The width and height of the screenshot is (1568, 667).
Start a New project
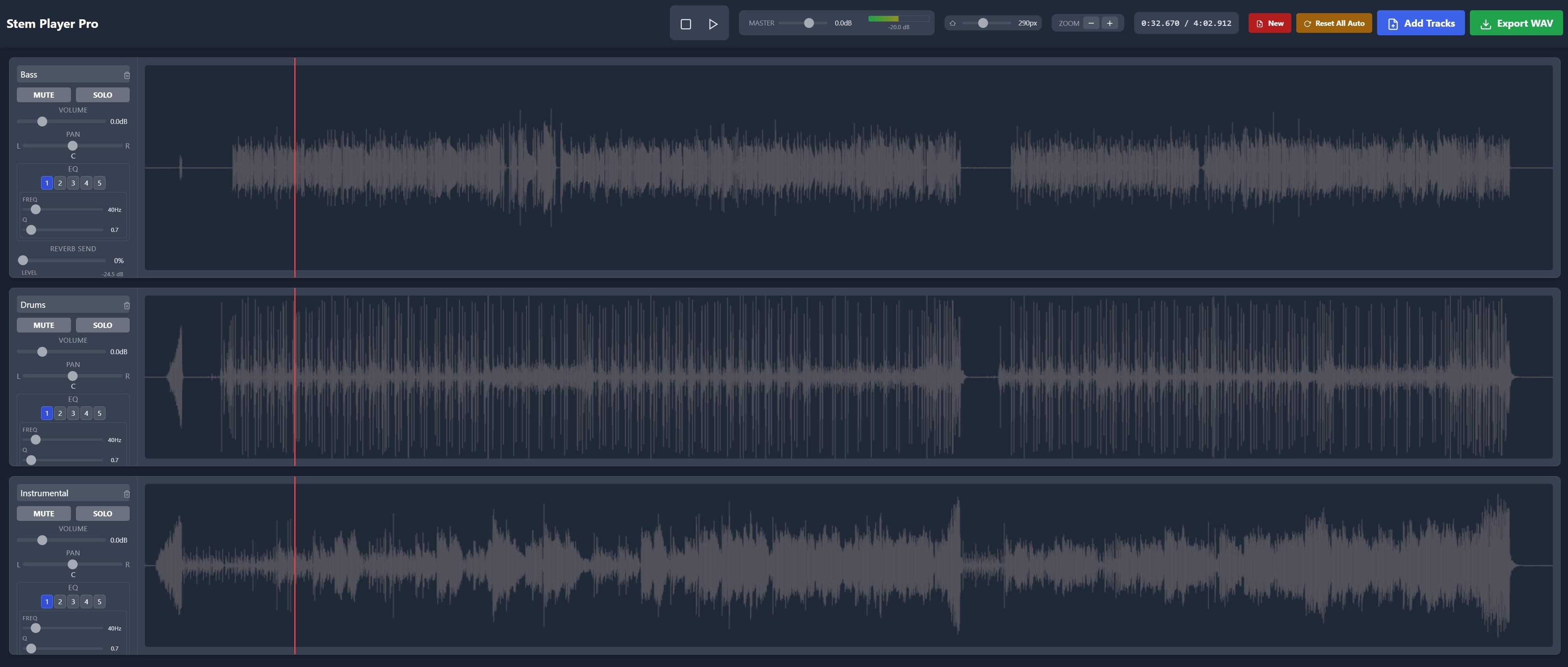[1269, 23]
